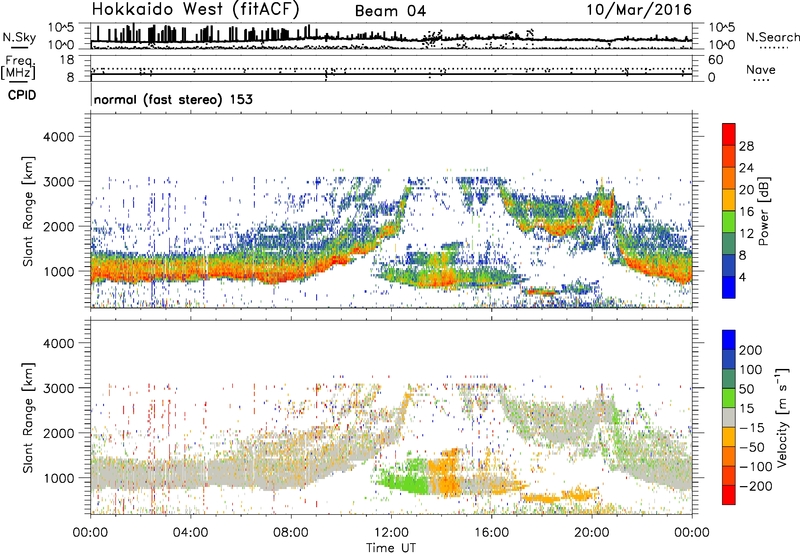Click the blue top of the velocity color bar

(729, 340)
